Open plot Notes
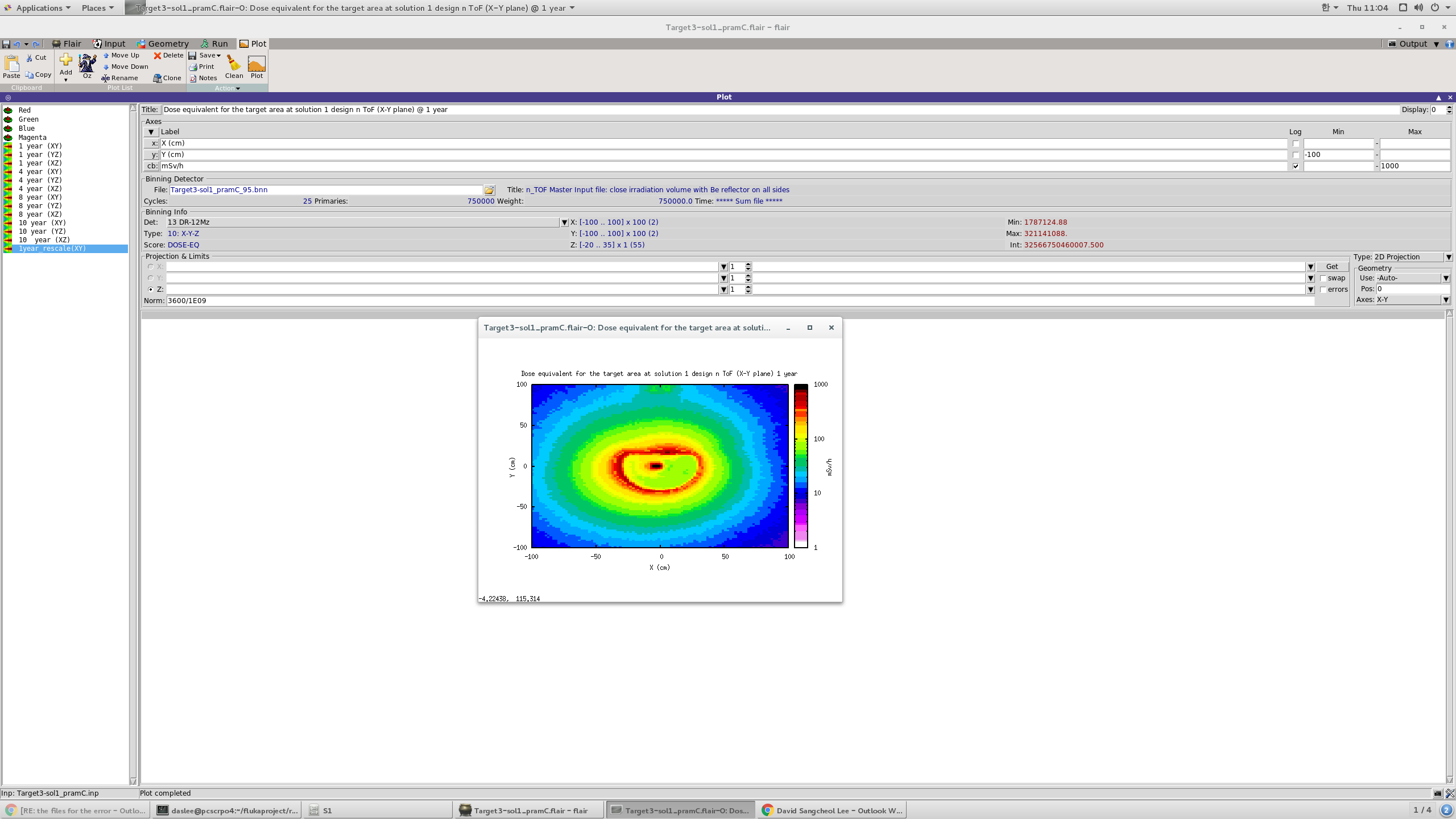 point(203,78)
